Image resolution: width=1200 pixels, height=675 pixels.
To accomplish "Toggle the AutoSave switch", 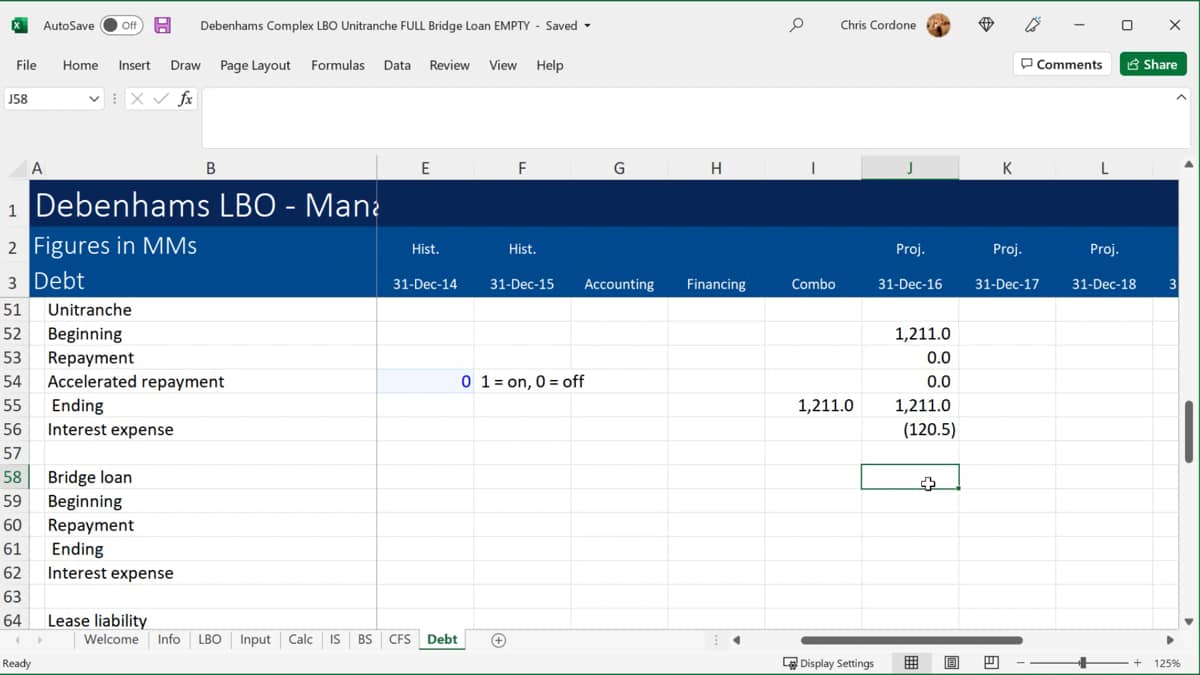I will (122, 25).
